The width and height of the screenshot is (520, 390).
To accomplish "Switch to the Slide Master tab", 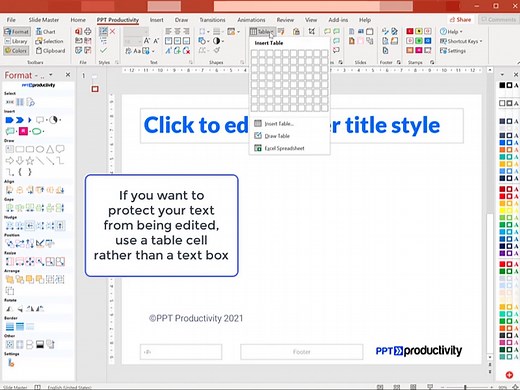I will click(44, 20).
